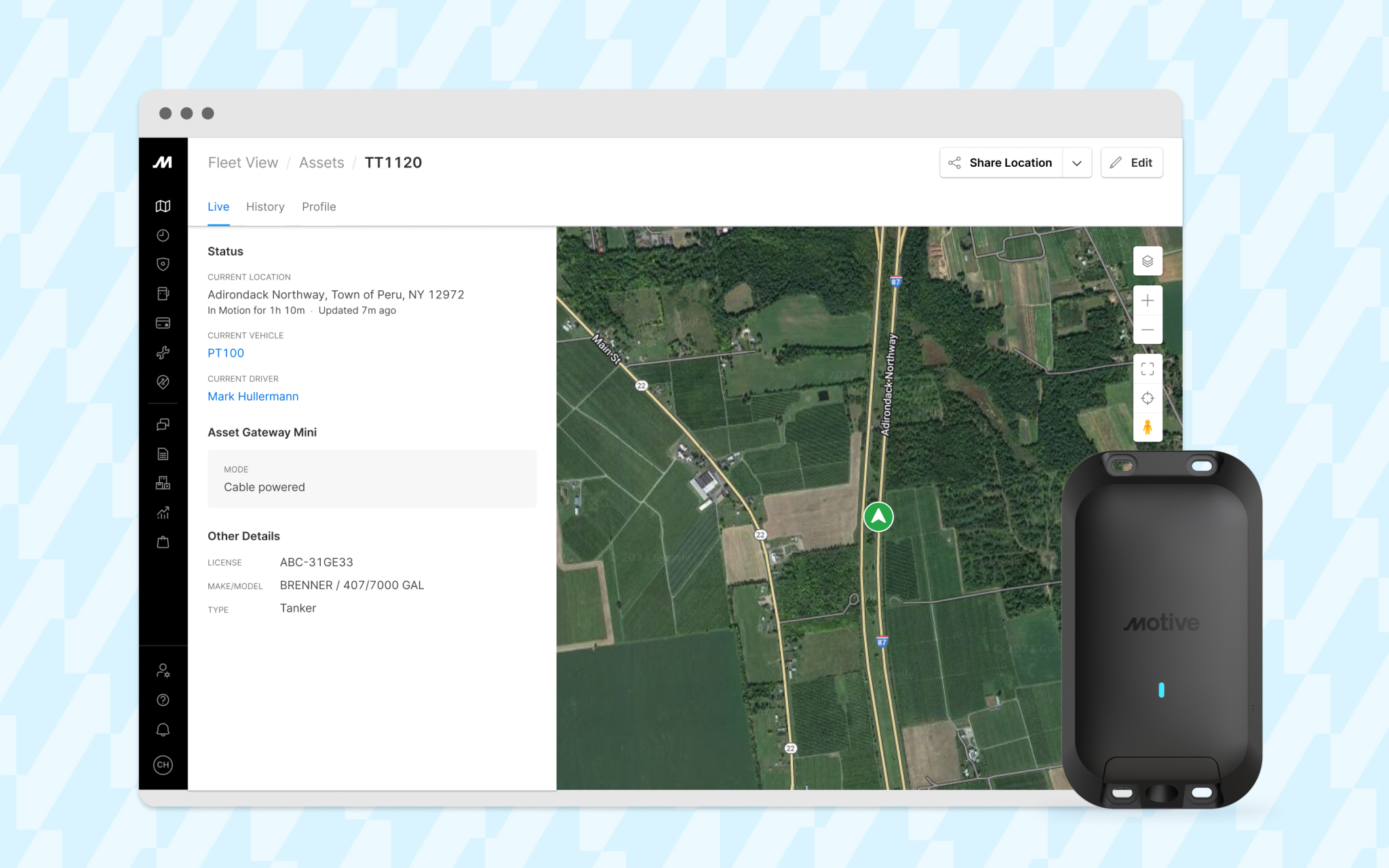Recenter the map on current location
This screenshot has width=1389, height=868.
tap(1148, 398)
